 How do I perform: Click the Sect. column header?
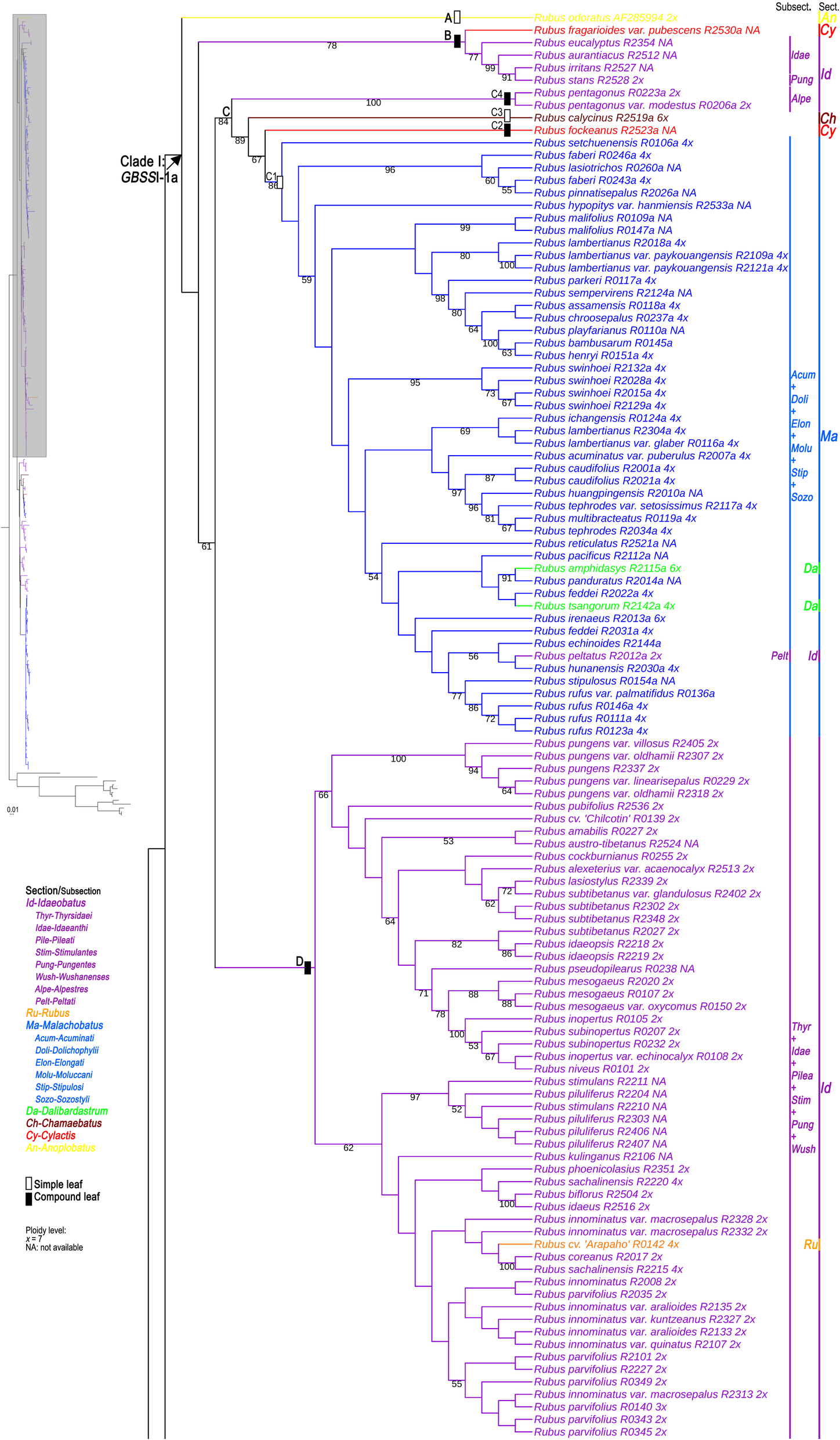click(x=828, y=7)
